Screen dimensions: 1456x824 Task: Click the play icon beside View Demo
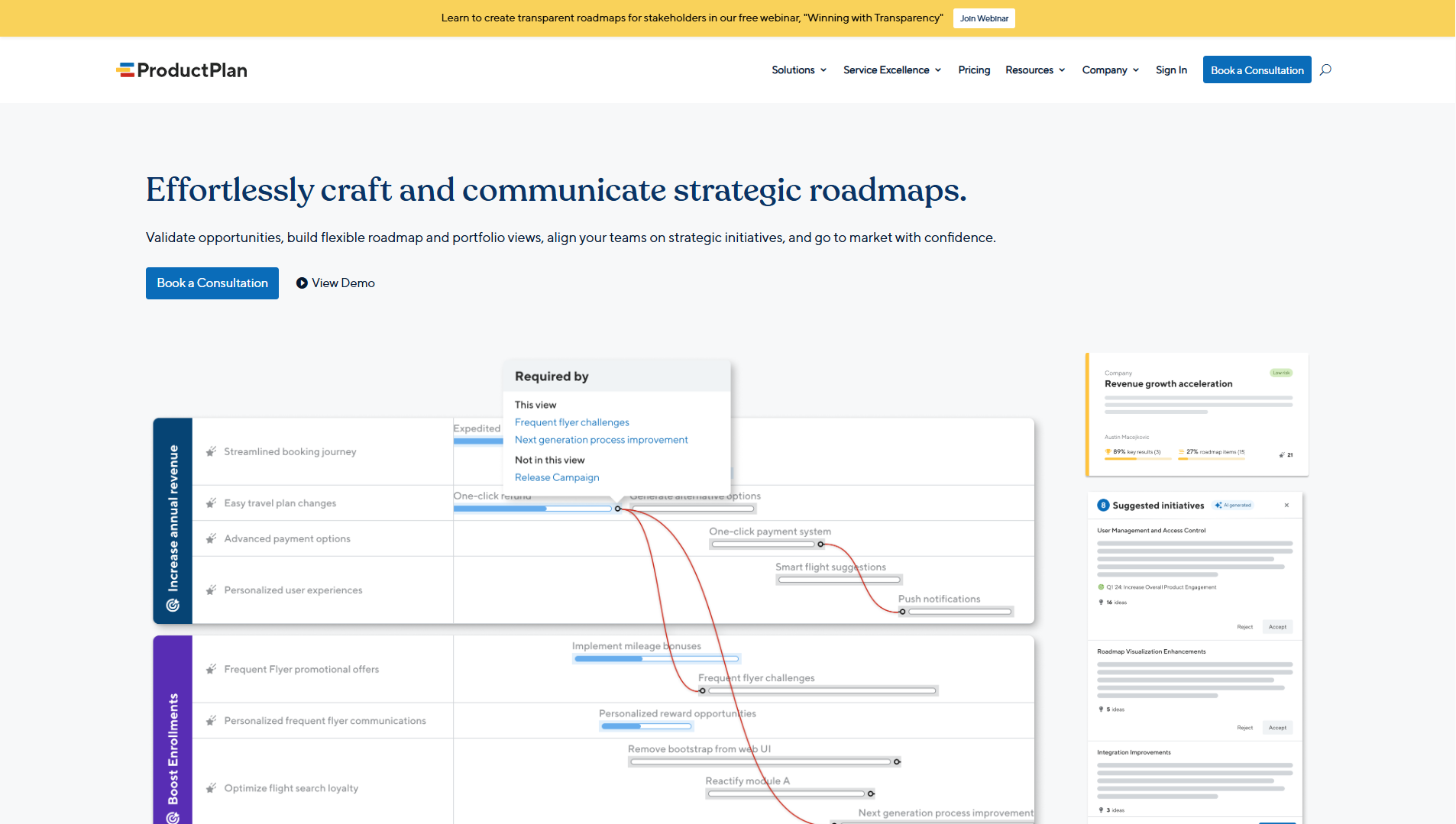[x=302, y=283]
